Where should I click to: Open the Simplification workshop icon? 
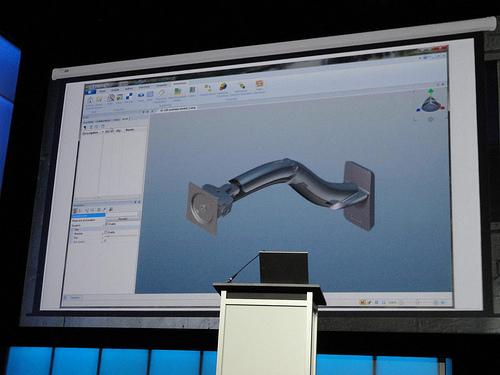coord(208,88)
